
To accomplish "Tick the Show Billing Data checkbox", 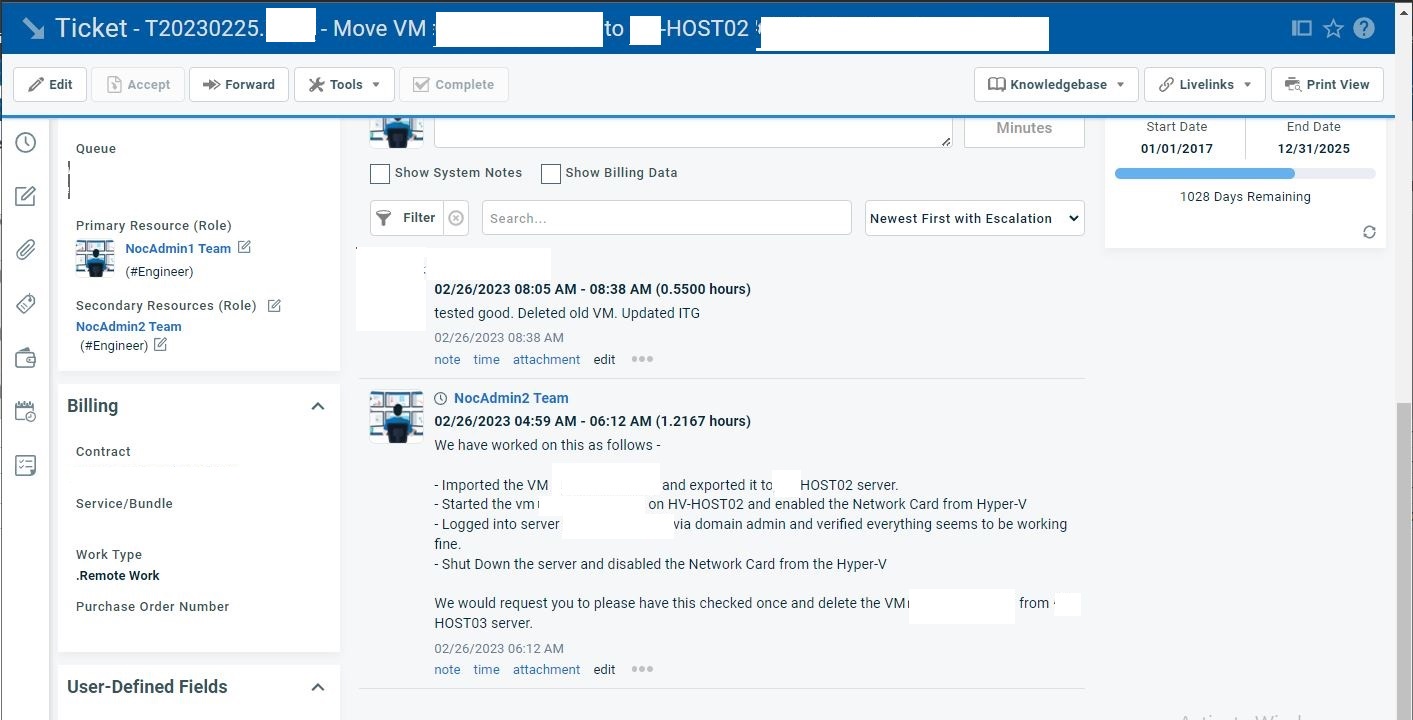I will pyautogui.click(x=550, y=174).
